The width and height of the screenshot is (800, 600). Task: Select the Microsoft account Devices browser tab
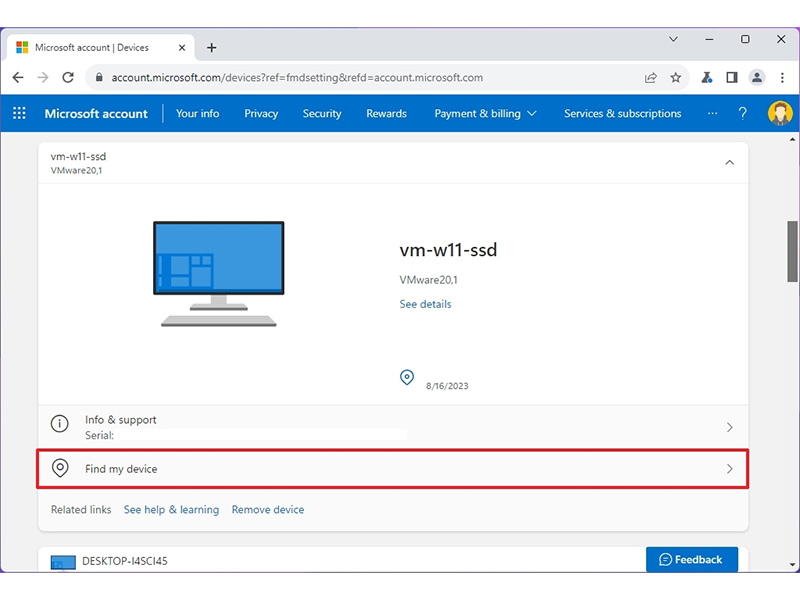click(101, 47)
